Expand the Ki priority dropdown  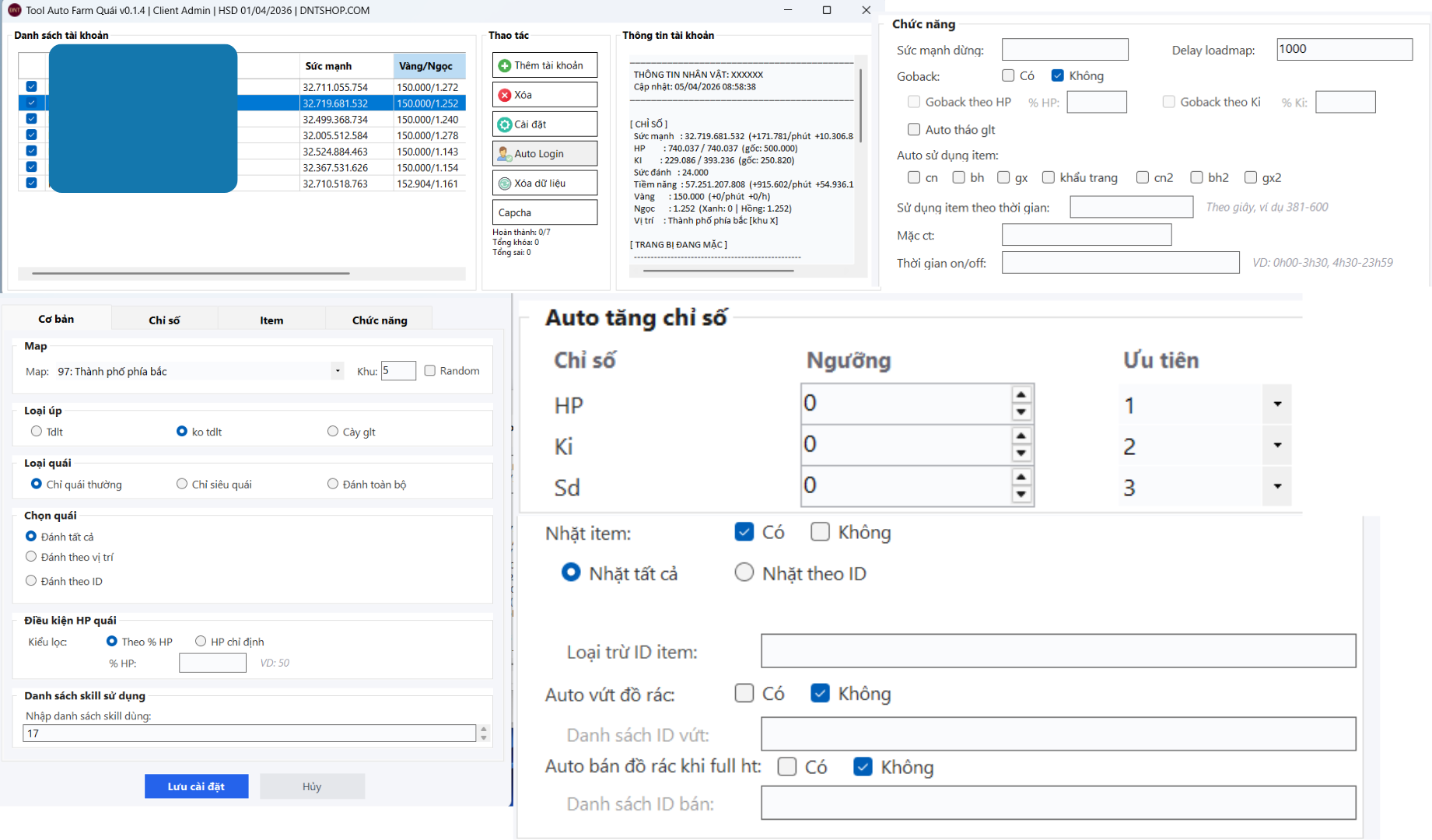1277,446
